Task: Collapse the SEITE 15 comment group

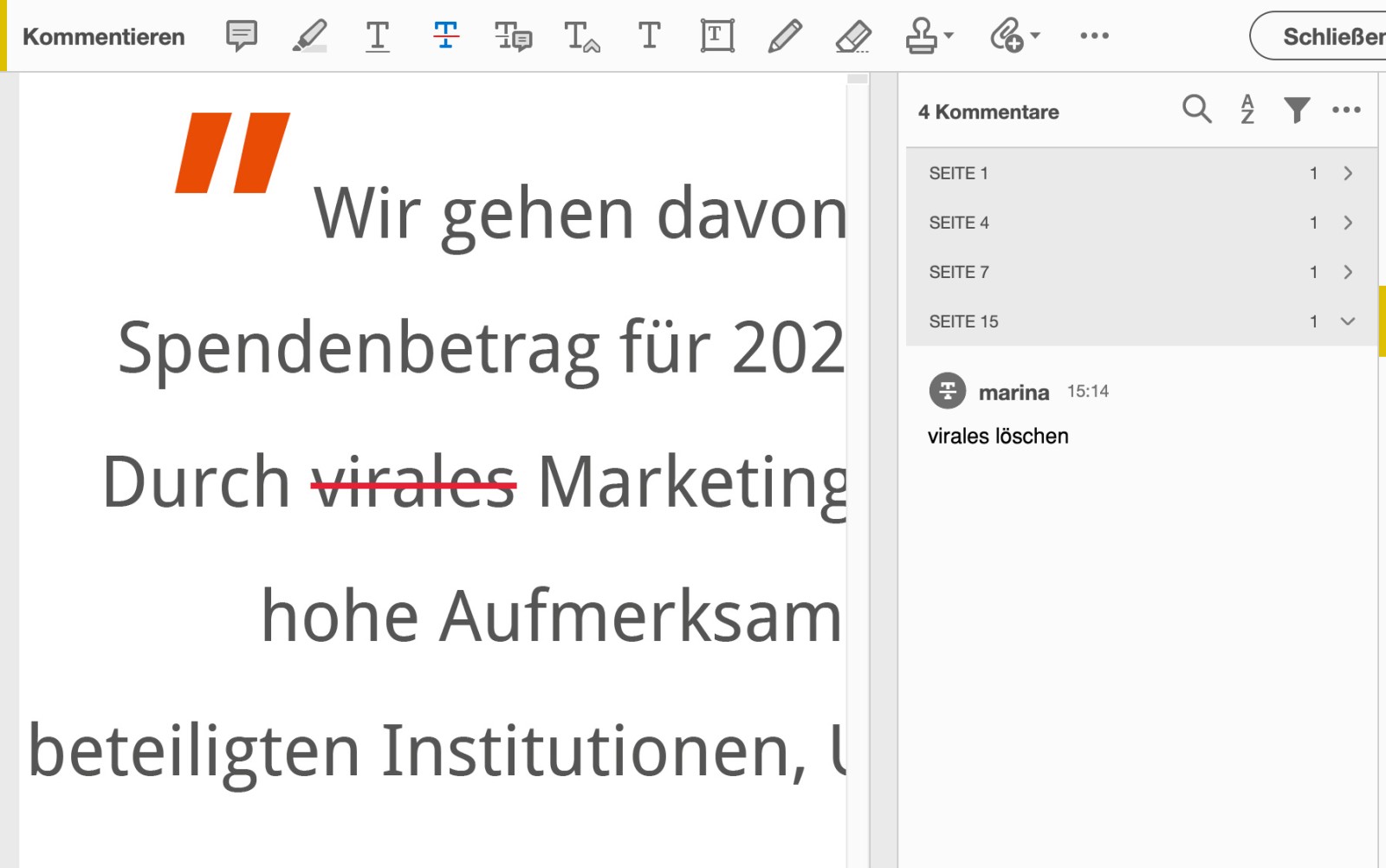Action: [x=1348, y=321]
